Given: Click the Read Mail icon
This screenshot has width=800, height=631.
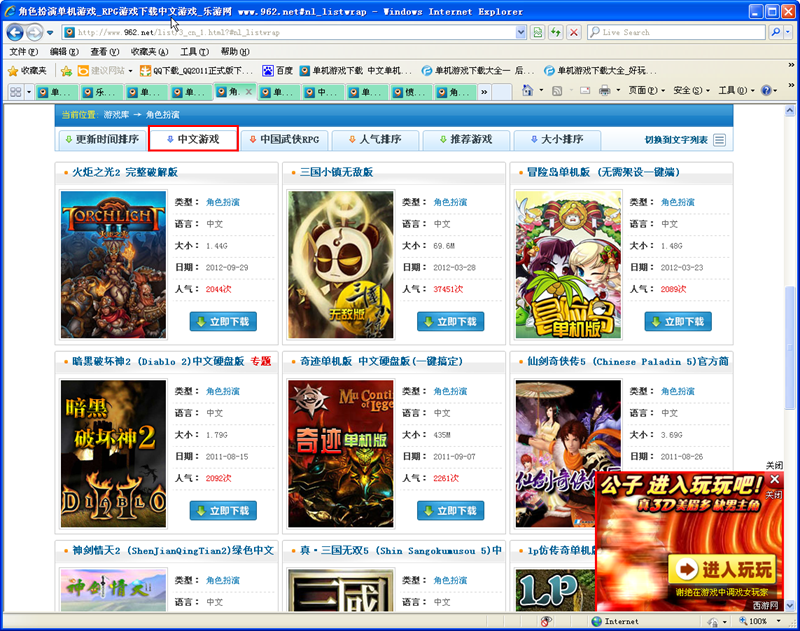Looking at the screenshot, I should coord(585,91).
